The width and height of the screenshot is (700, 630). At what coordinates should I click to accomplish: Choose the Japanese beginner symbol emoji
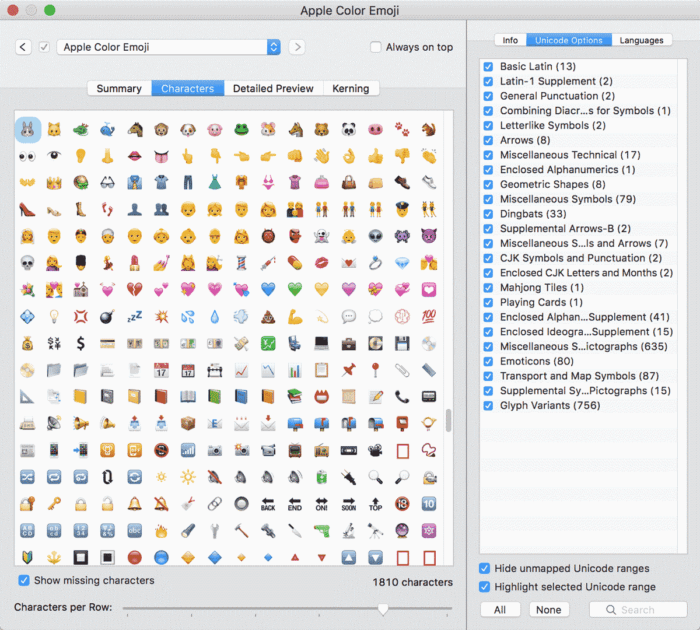[28, 557]
